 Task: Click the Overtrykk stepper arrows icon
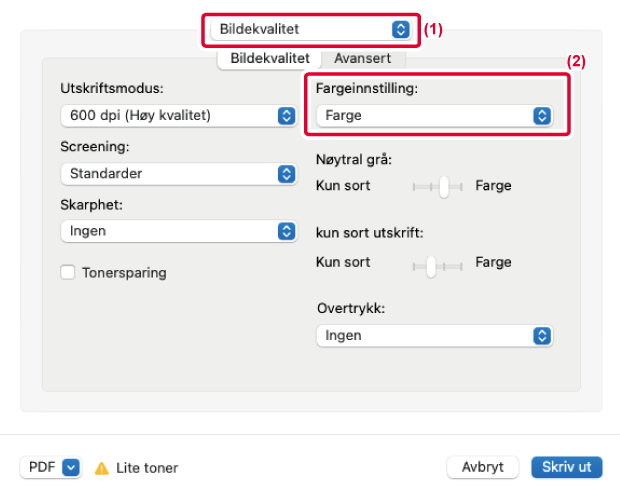pyautogui.click(x=542, y=336)
